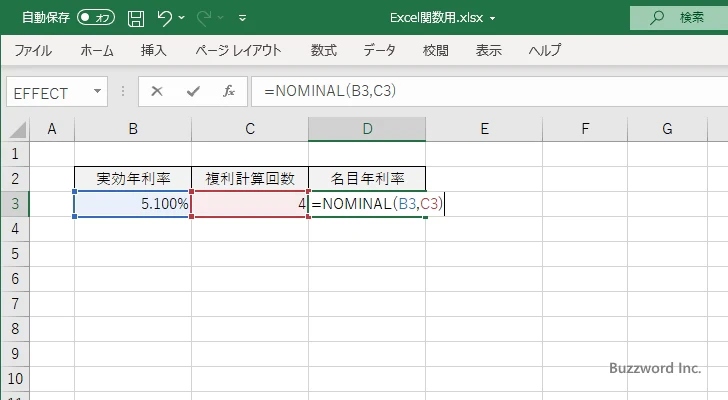Click the Undo arrow icon
This screenshot has width=728, height=400.
164,18
